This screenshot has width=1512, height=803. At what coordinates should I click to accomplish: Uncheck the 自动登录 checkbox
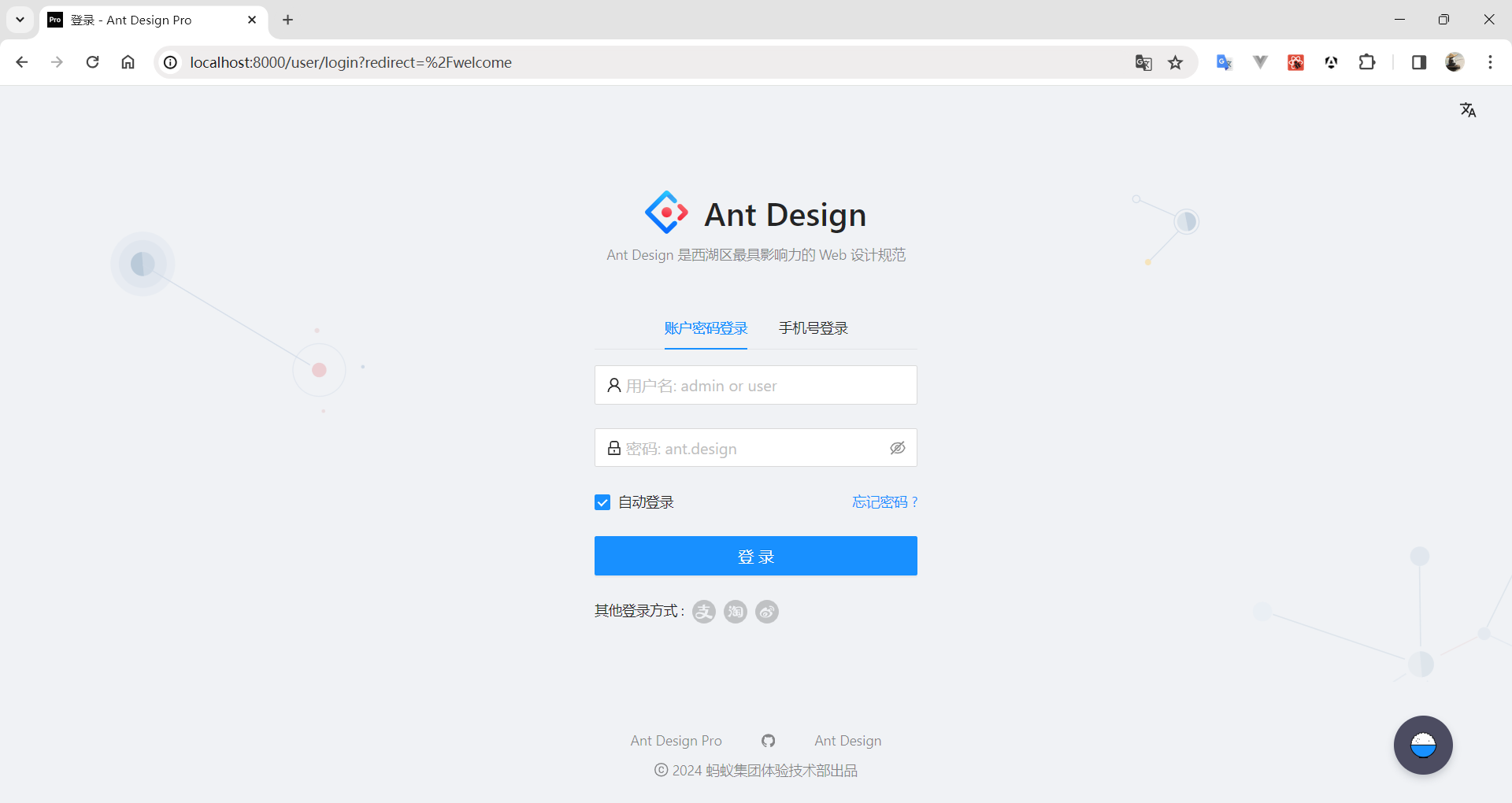(602, 502)
